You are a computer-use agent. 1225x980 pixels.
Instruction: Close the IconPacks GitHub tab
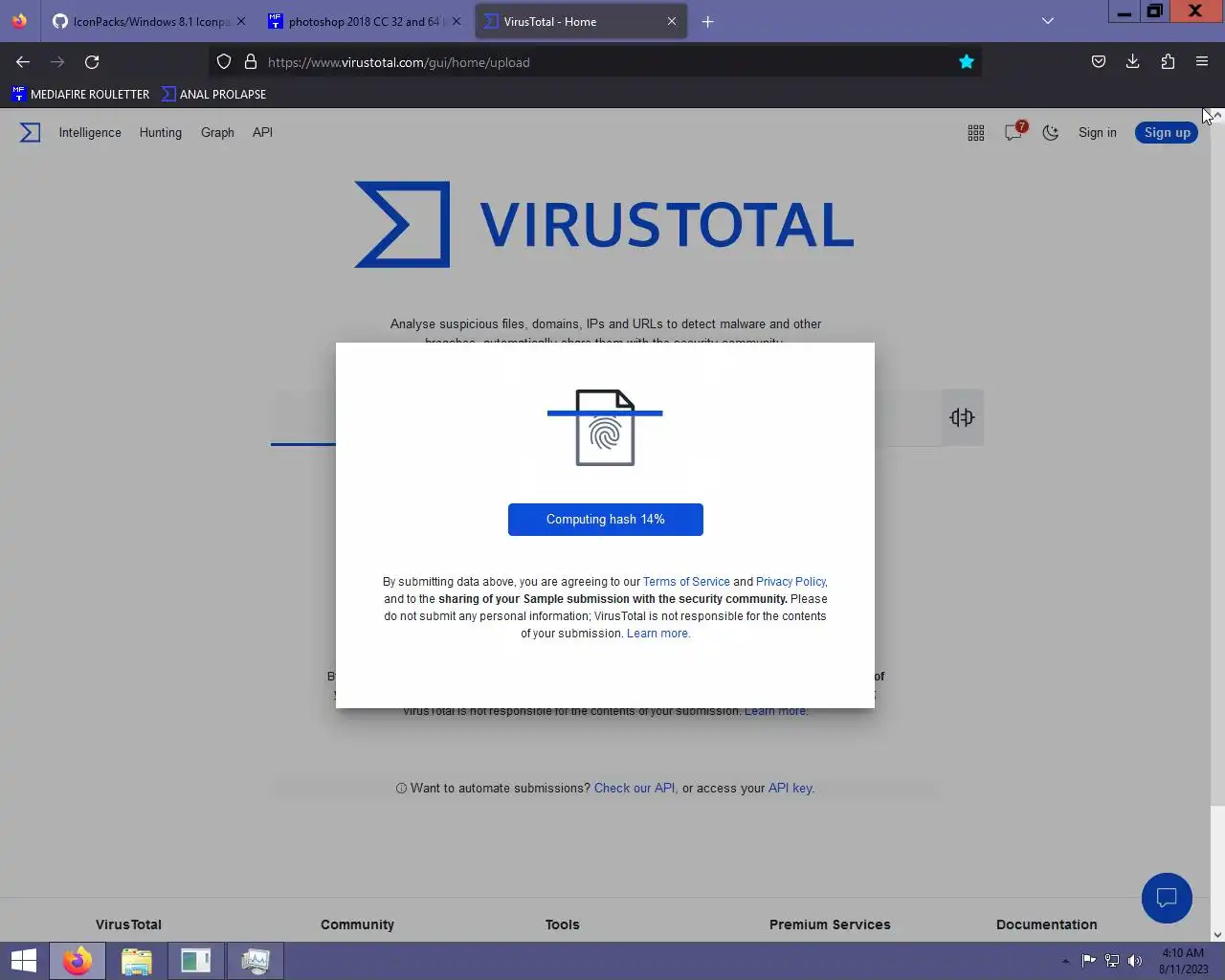click(x=240, y=21)
